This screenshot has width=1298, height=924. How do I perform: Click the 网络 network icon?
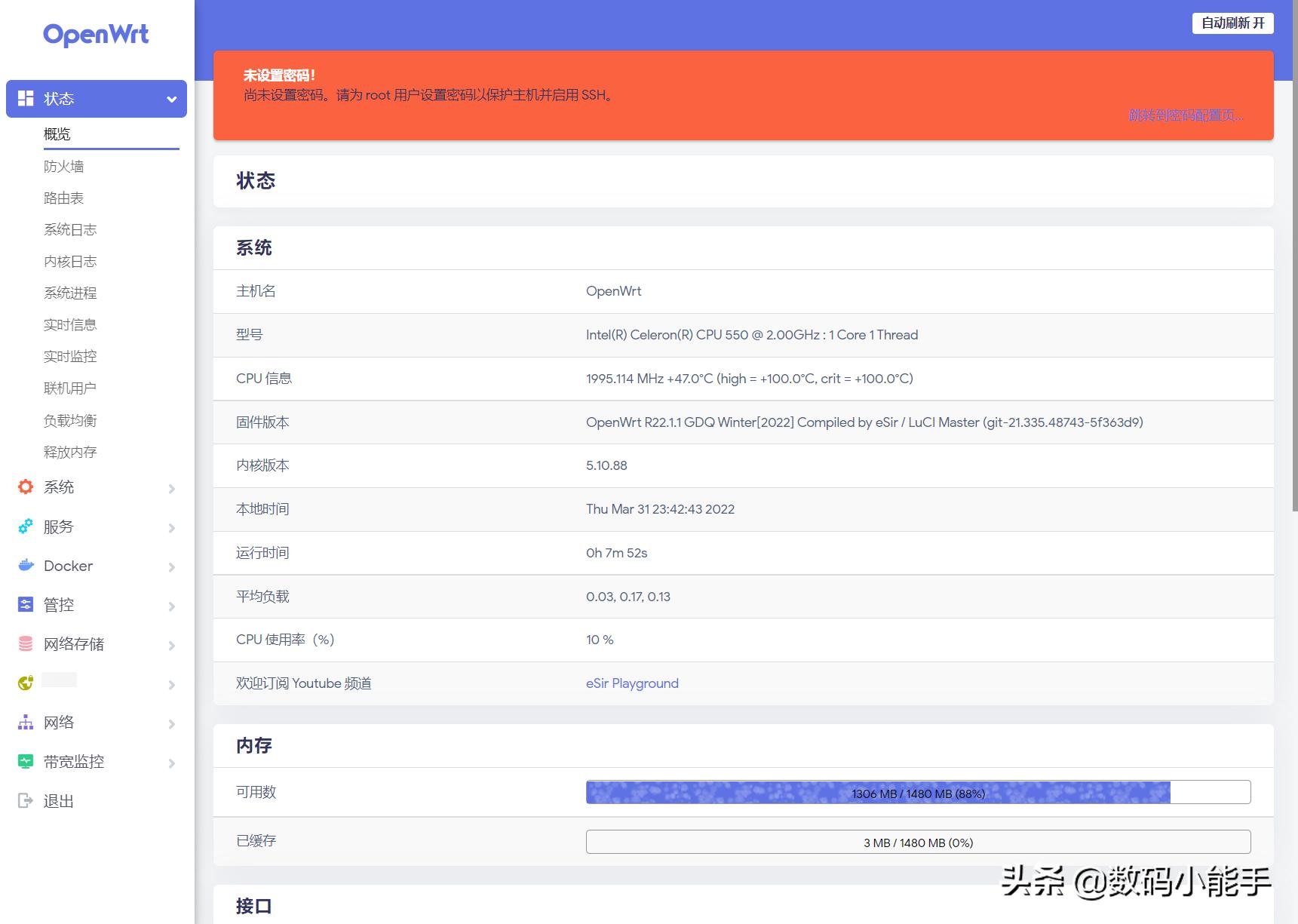25,722
